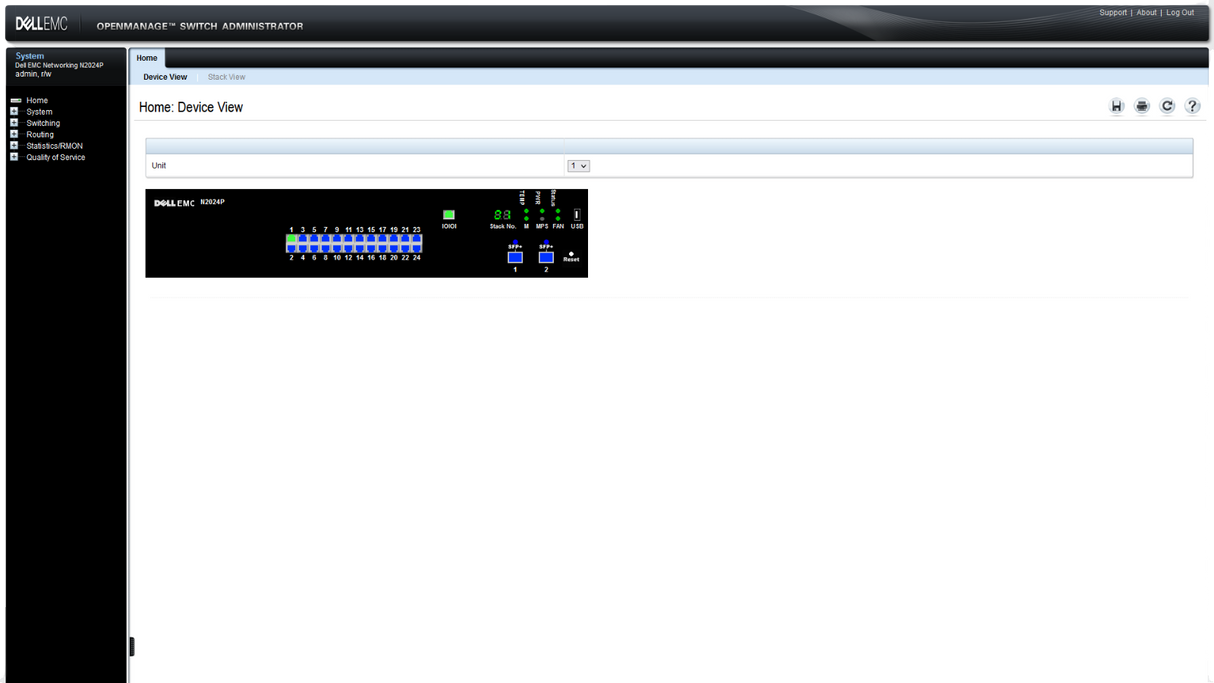Select Quality of Service in the tree
The image size is (1214, 683).
[55, 157]
